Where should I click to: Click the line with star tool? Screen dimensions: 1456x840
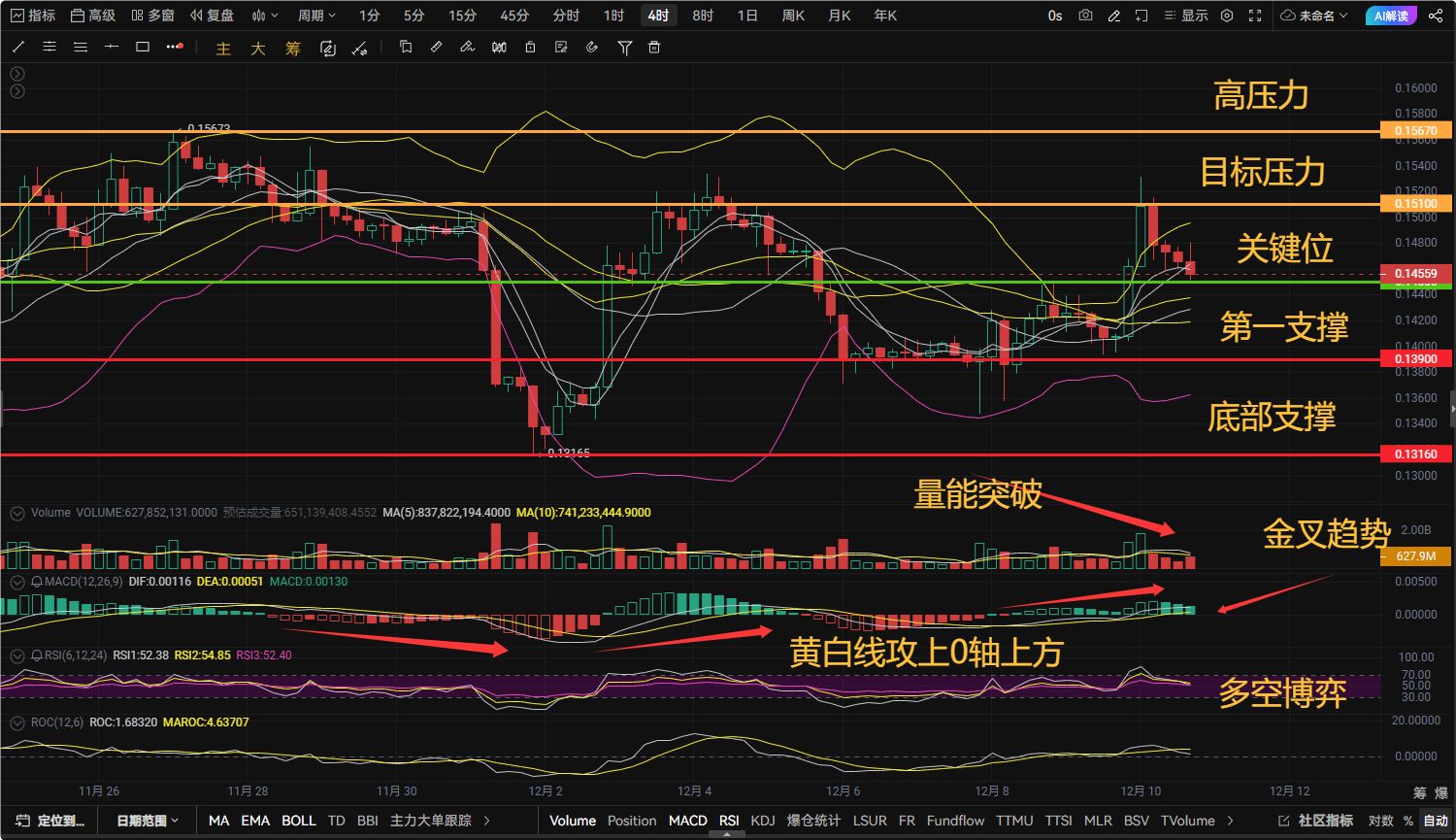coord(359,48)
